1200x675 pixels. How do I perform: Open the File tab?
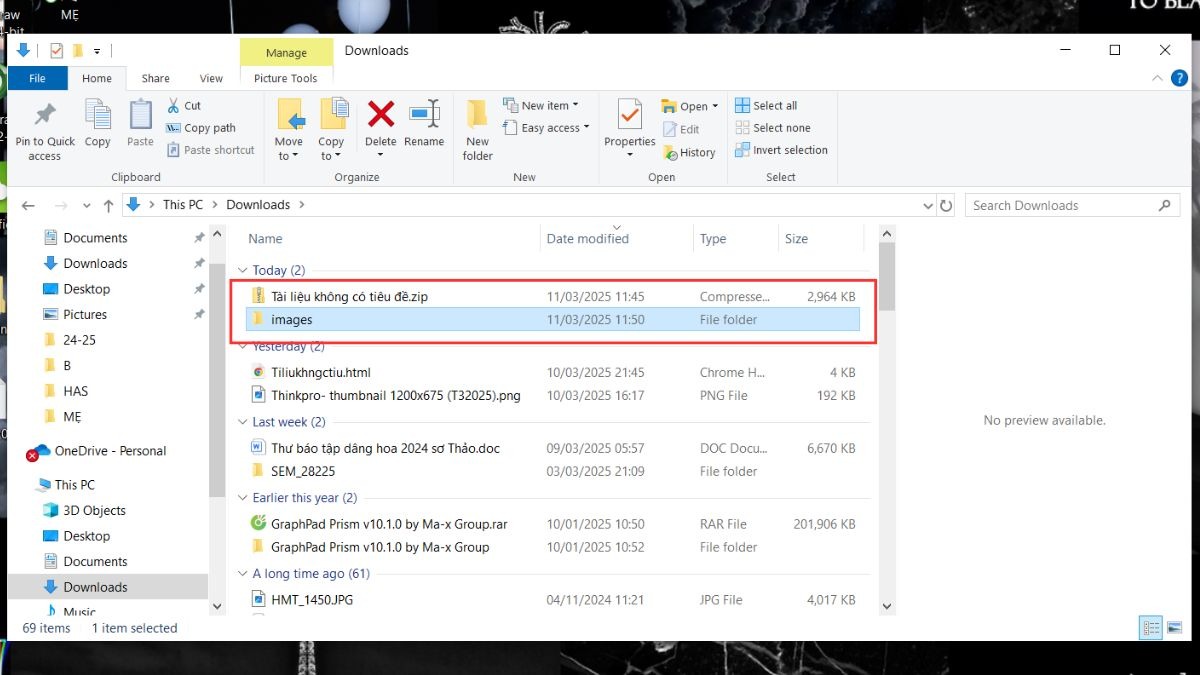pyautogui.click(x=37, y=78)
